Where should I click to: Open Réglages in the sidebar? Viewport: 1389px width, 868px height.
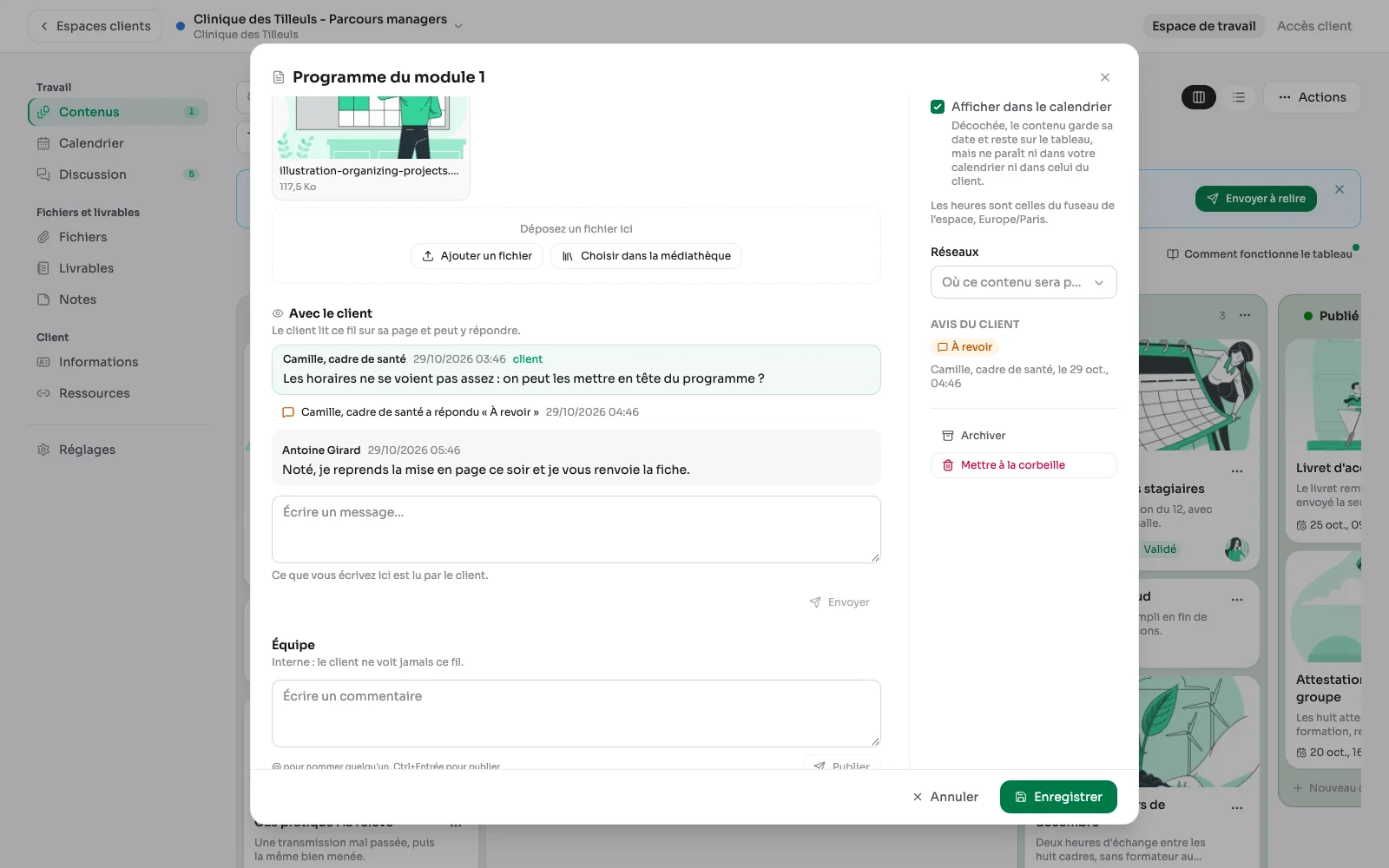click(x=118, y=450)
